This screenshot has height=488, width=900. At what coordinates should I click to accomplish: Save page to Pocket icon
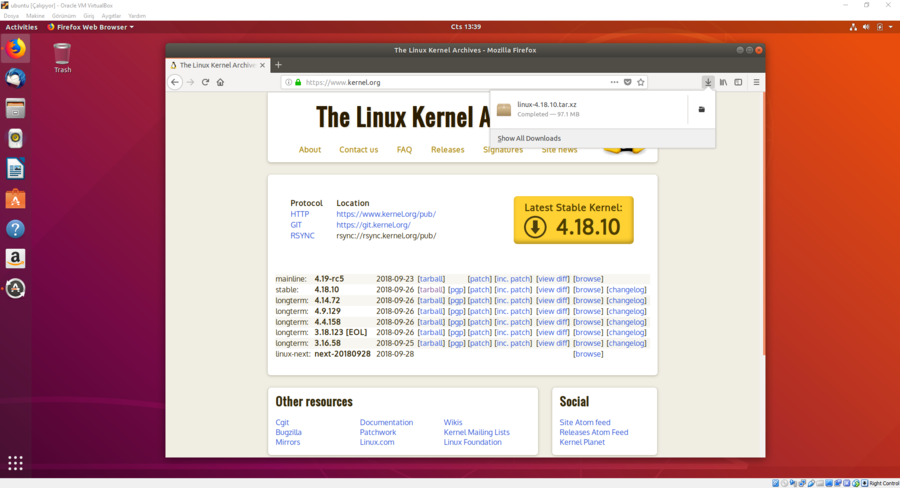pyautogui.click(x=628, y=82)
